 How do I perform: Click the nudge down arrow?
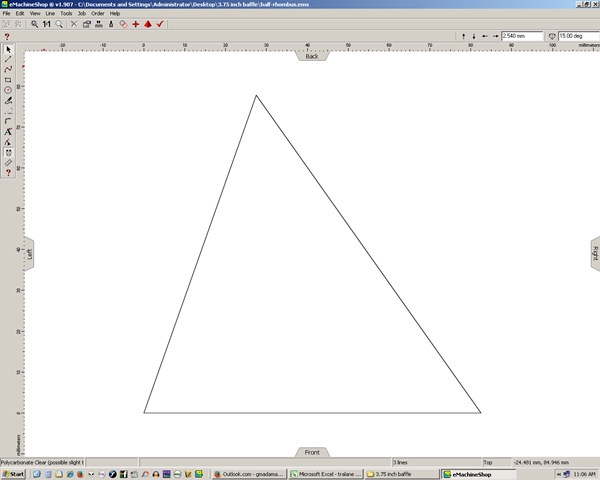[x=474, y=36]
